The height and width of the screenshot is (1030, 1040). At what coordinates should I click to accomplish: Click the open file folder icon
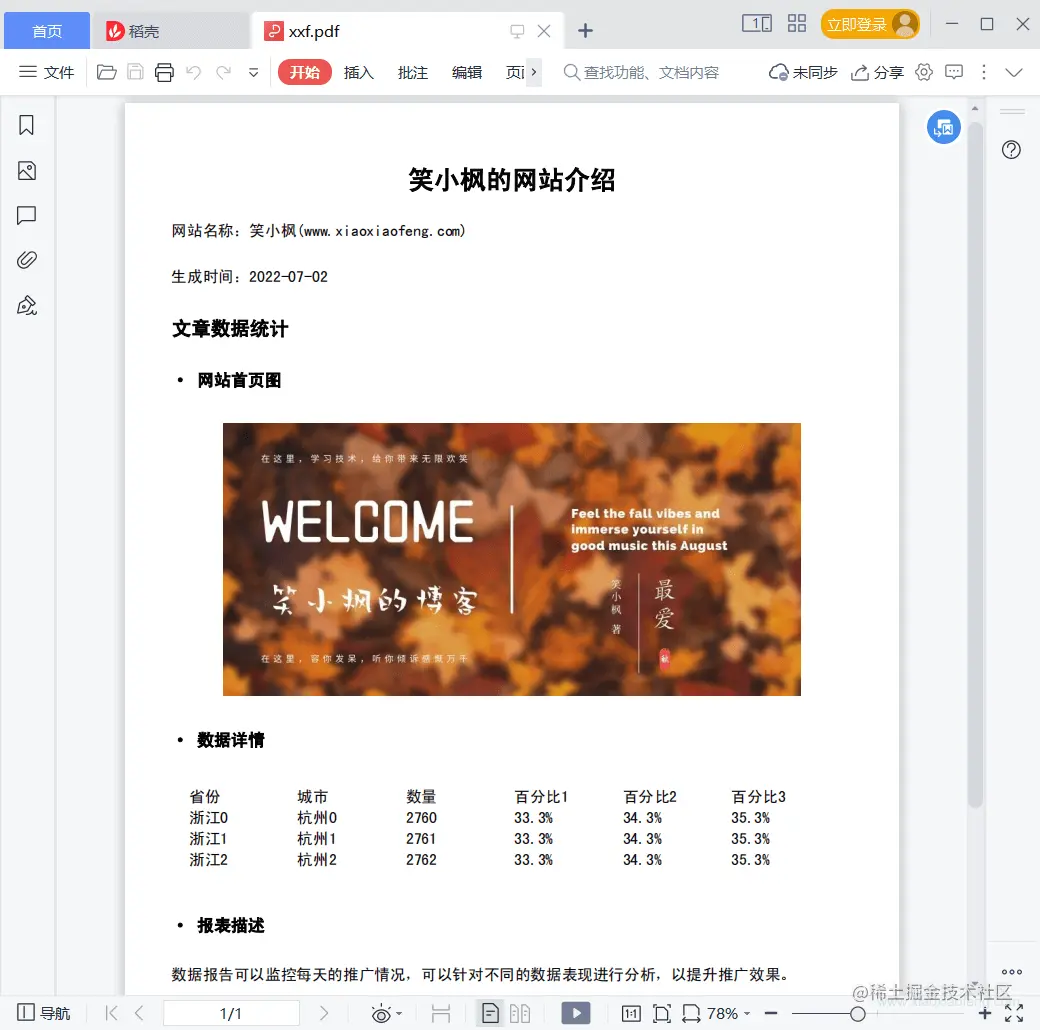106,72
